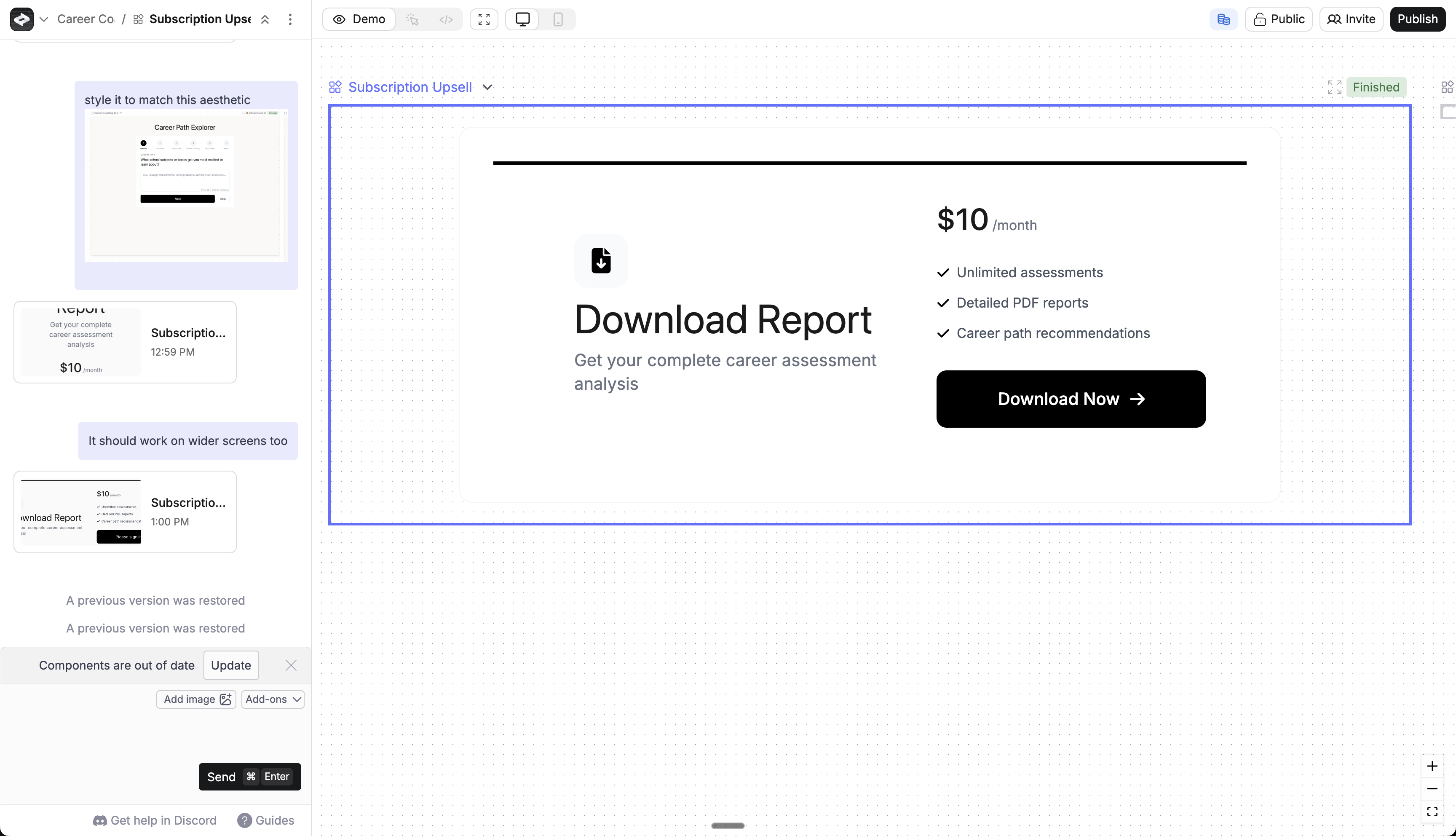Click fit-to-screen icon below zoom controls
The image size is (1456, 836).
pos(1432,811)
